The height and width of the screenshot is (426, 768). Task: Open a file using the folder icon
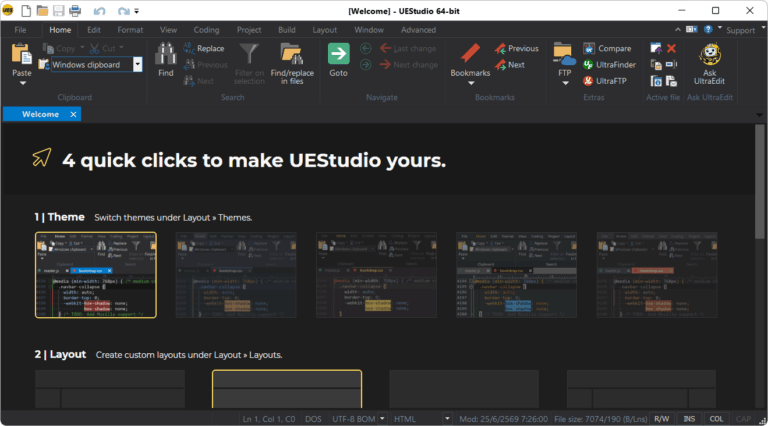click(42, 10)
